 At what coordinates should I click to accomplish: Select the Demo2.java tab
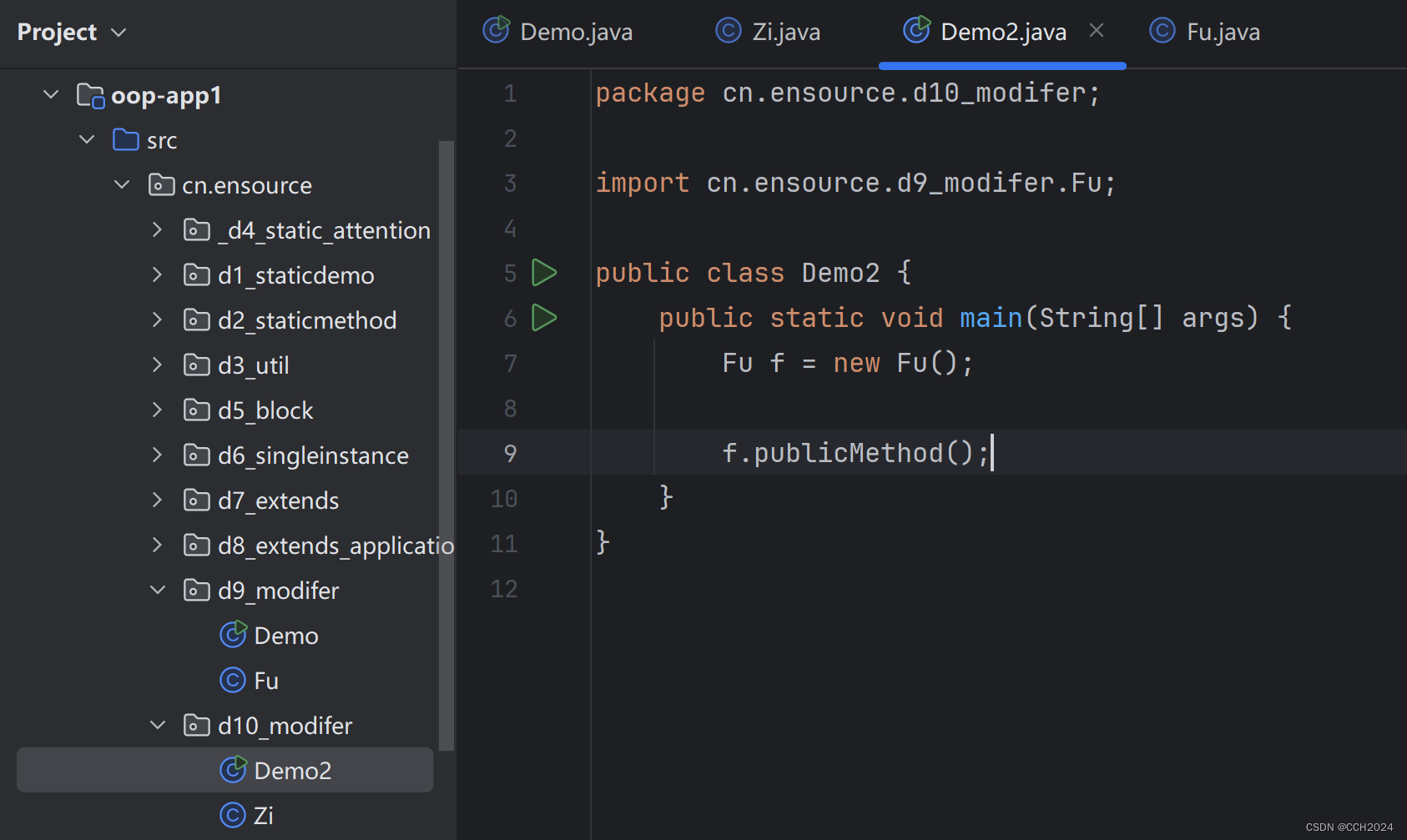coord(1003,33)
